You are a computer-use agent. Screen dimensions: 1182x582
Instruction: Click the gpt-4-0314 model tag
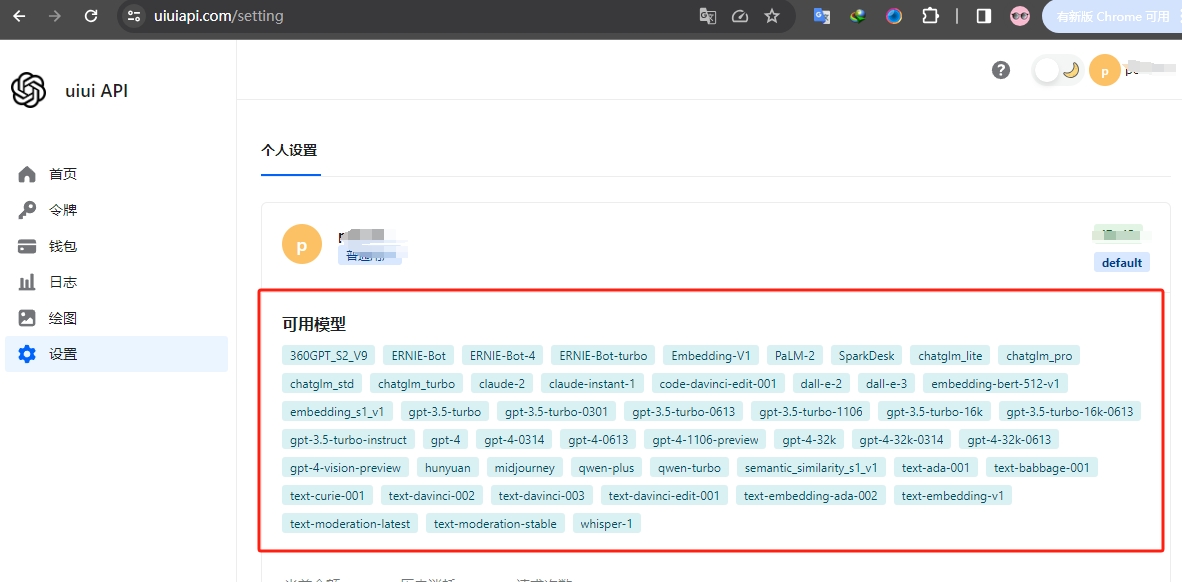(x=515, y=440)
